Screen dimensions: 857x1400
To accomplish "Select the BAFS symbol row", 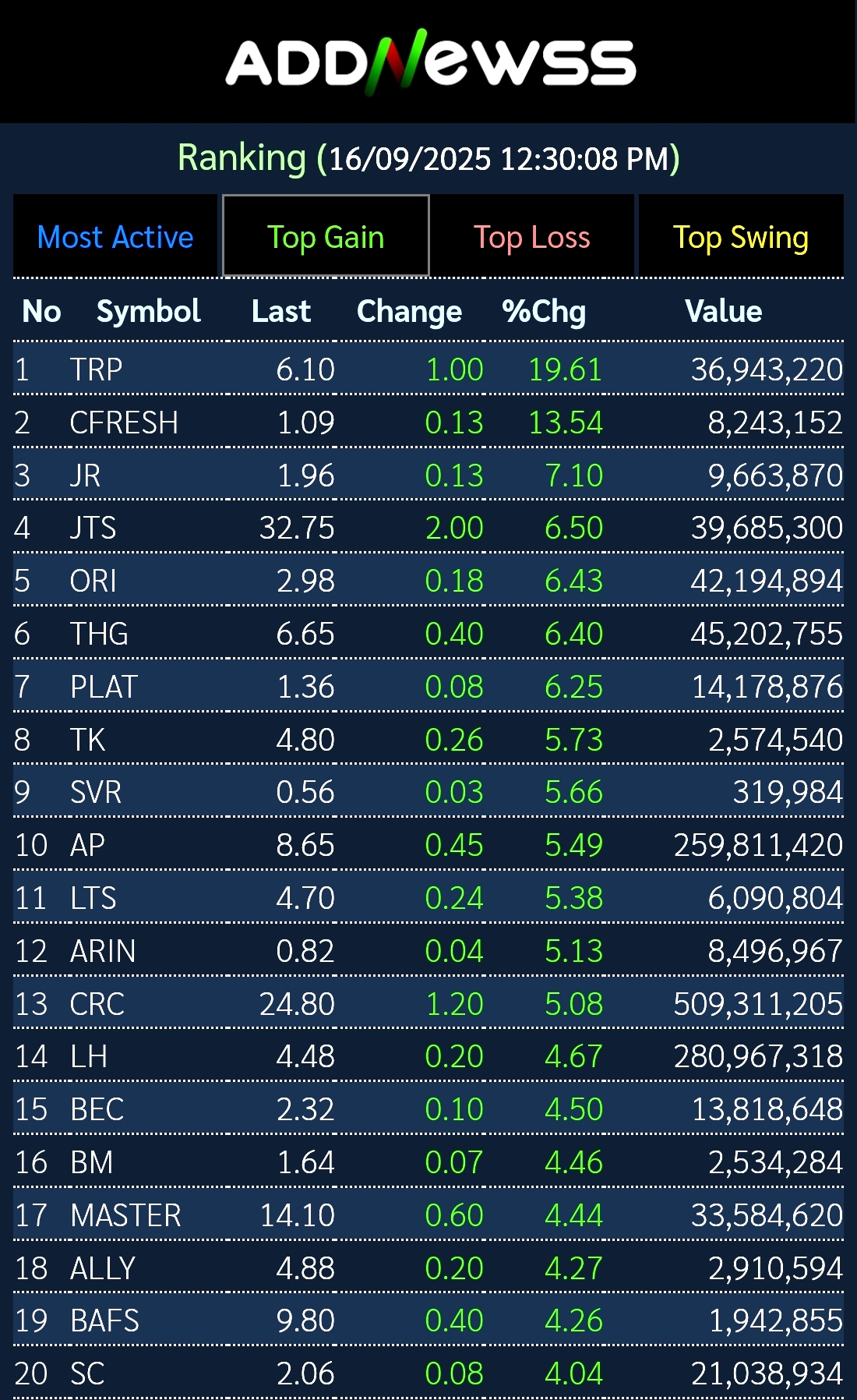I will click(104, 1320).
